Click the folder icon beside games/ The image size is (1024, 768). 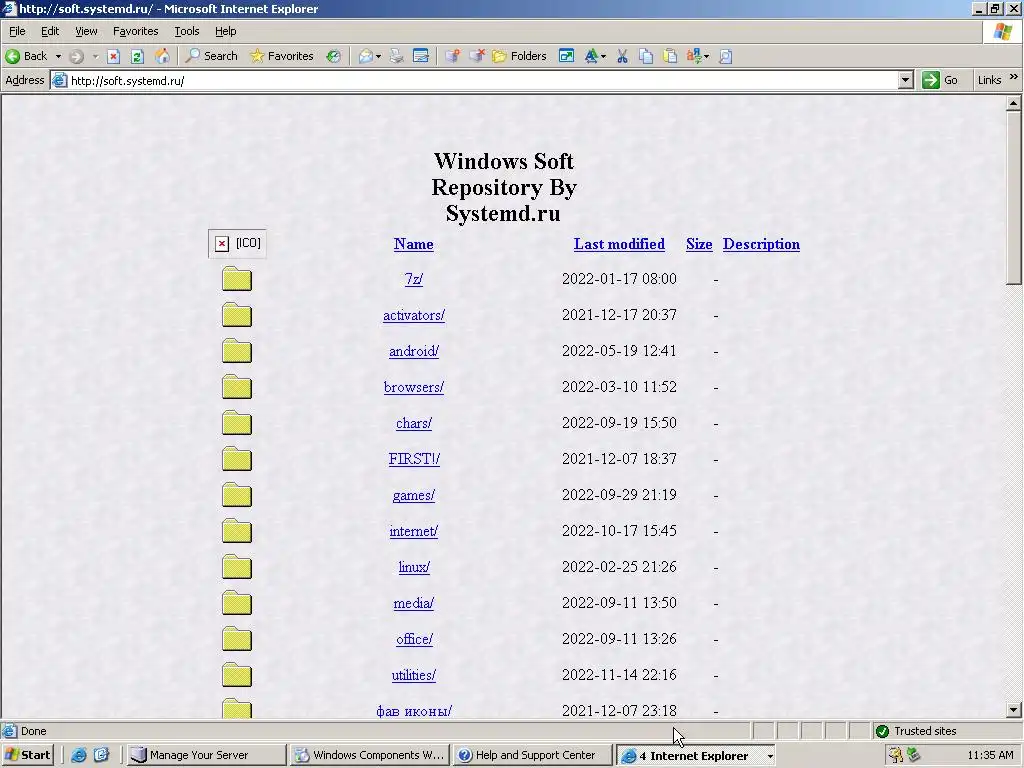(236, 495)
